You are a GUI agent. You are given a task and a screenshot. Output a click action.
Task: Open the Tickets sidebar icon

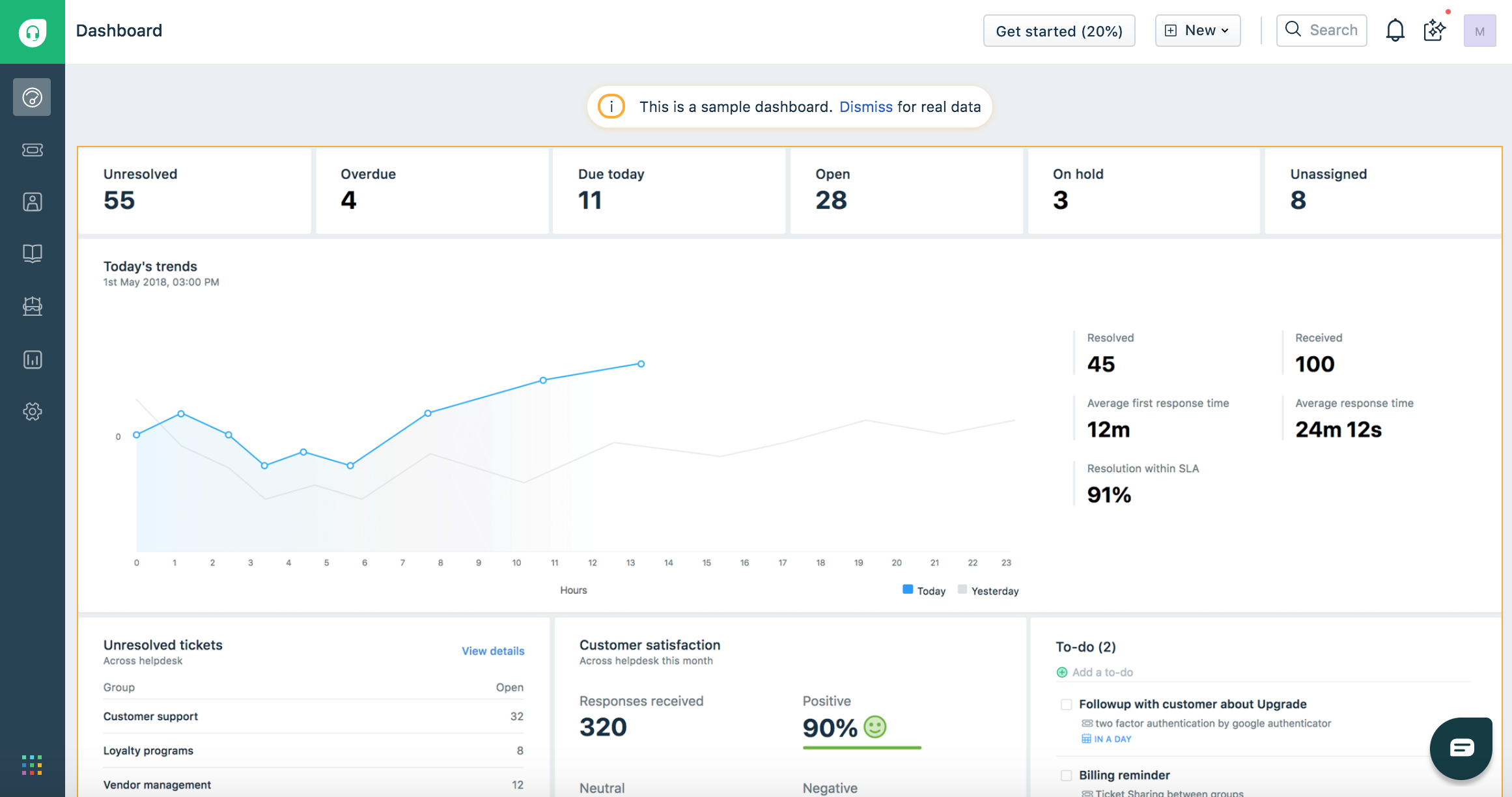[x=32, y=150]
